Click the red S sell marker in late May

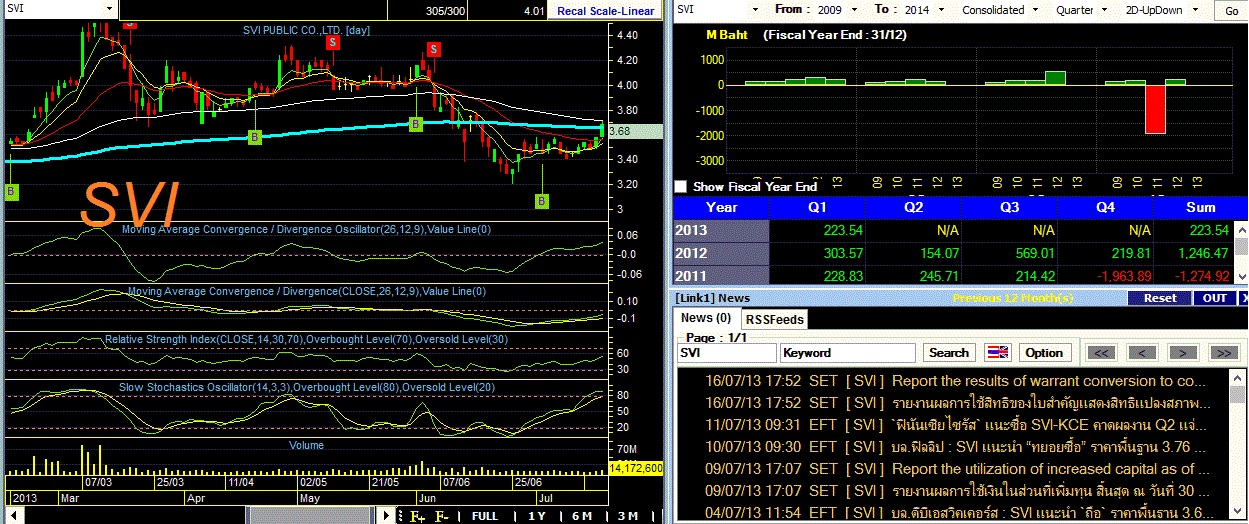click(433, 49)
